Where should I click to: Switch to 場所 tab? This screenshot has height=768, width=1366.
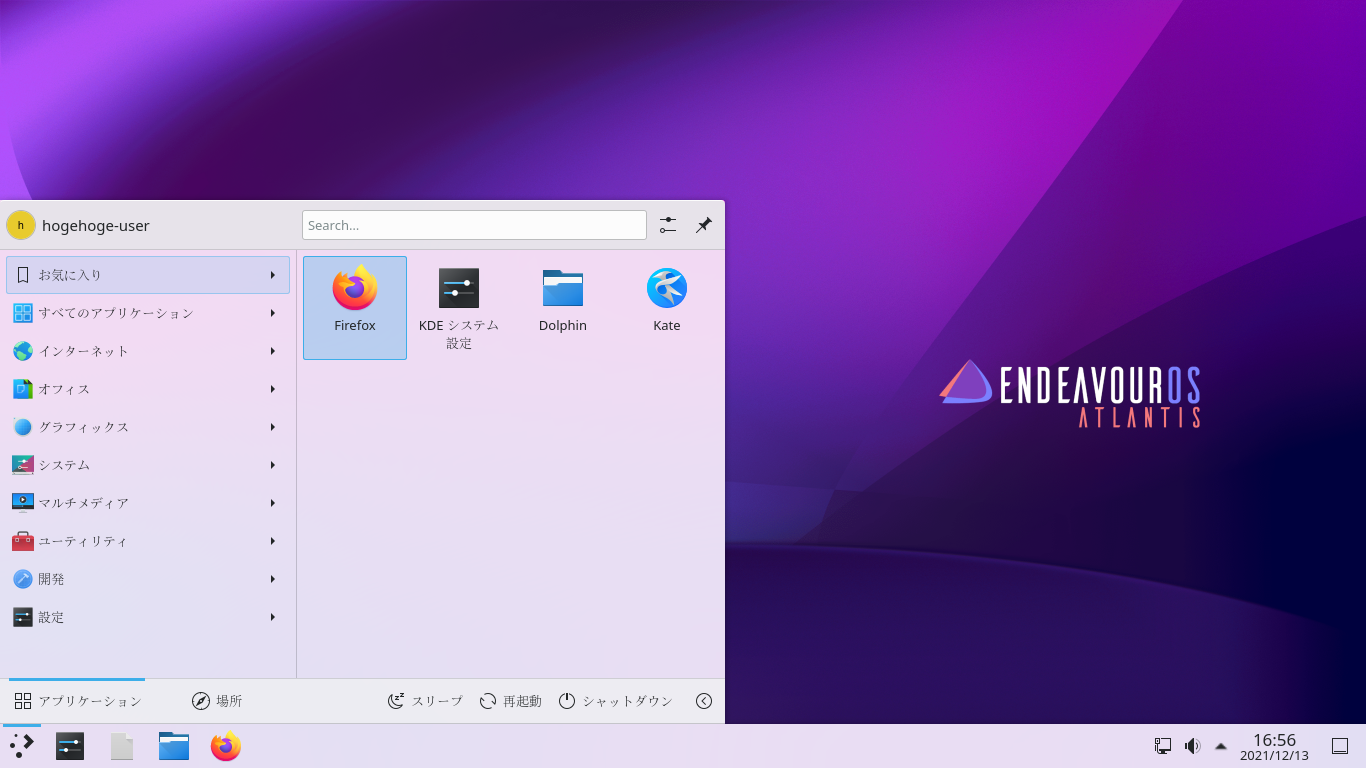click(217, 701)
